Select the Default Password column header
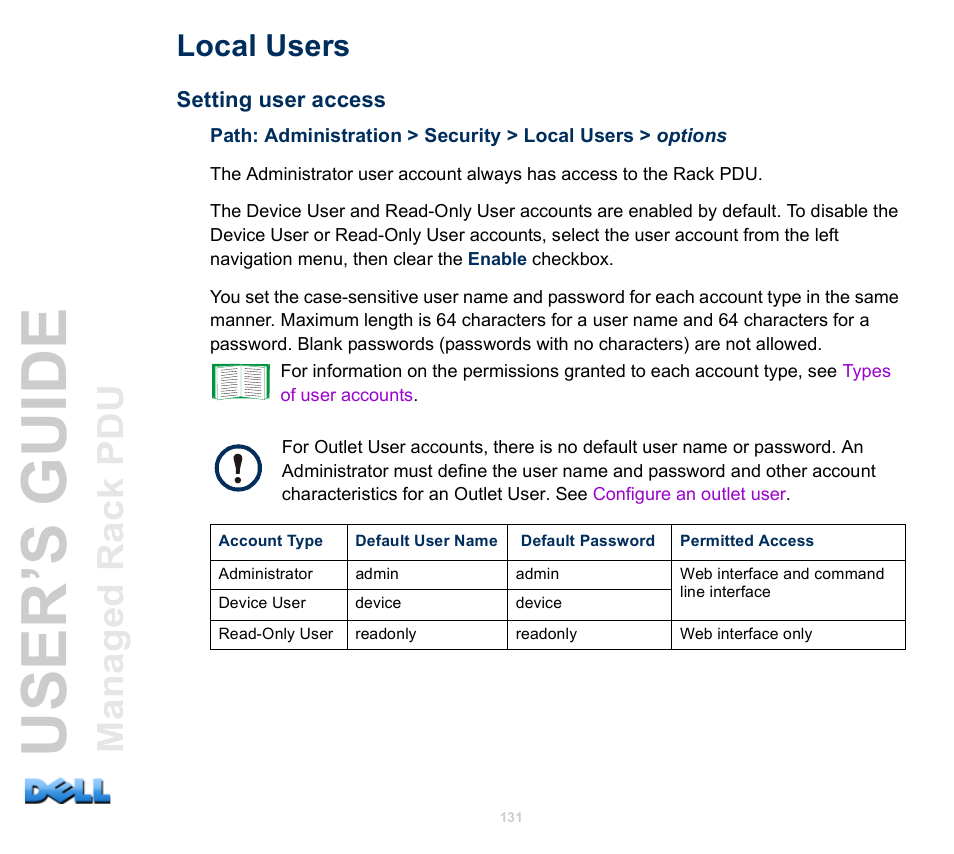Viewport: 954px width, 854px height. (587, 541)
